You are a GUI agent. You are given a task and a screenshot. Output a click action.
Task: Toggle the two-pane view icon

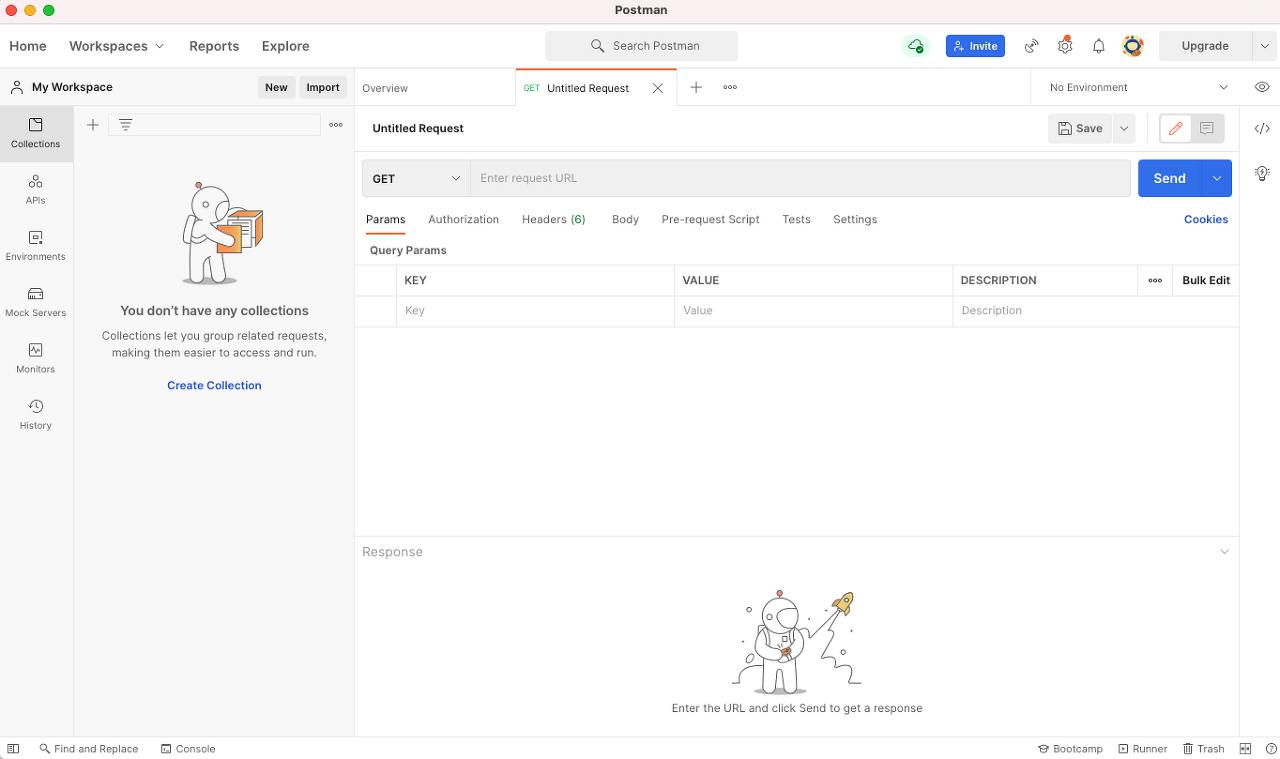click(1245, 748)
